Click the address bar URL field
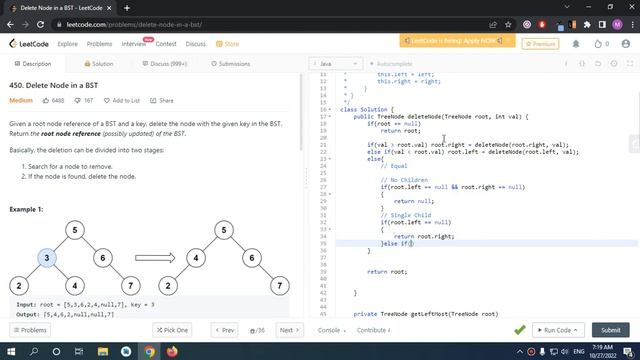This screenshot has height=360, width=640. point(269,24)
